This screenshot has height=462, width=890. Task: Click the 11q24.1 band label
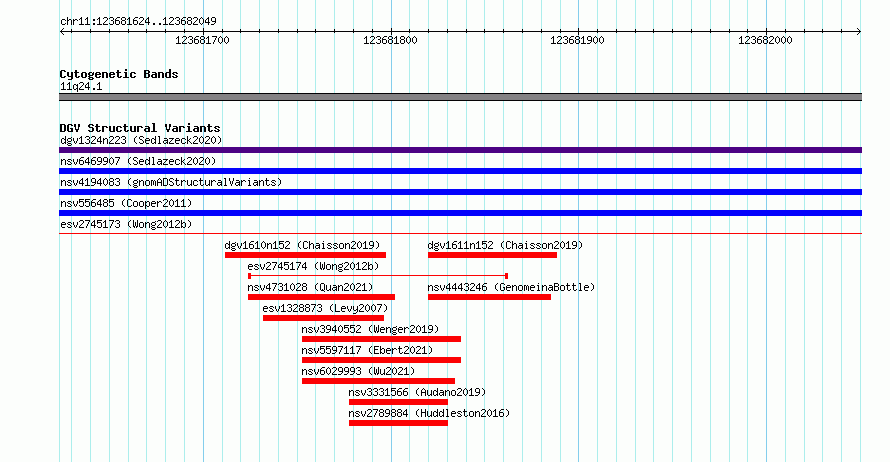pos(81,86)
